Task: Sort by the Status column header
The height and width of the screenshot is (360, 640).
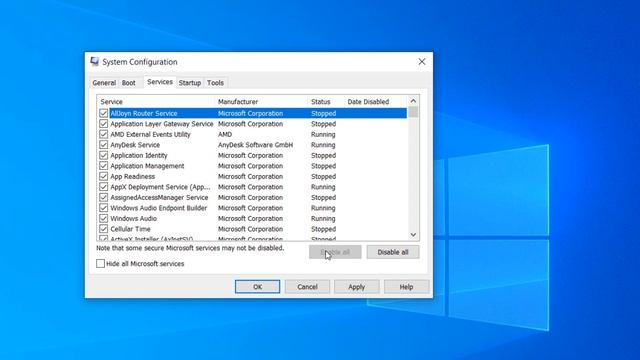Action: (x=326, y=102)
